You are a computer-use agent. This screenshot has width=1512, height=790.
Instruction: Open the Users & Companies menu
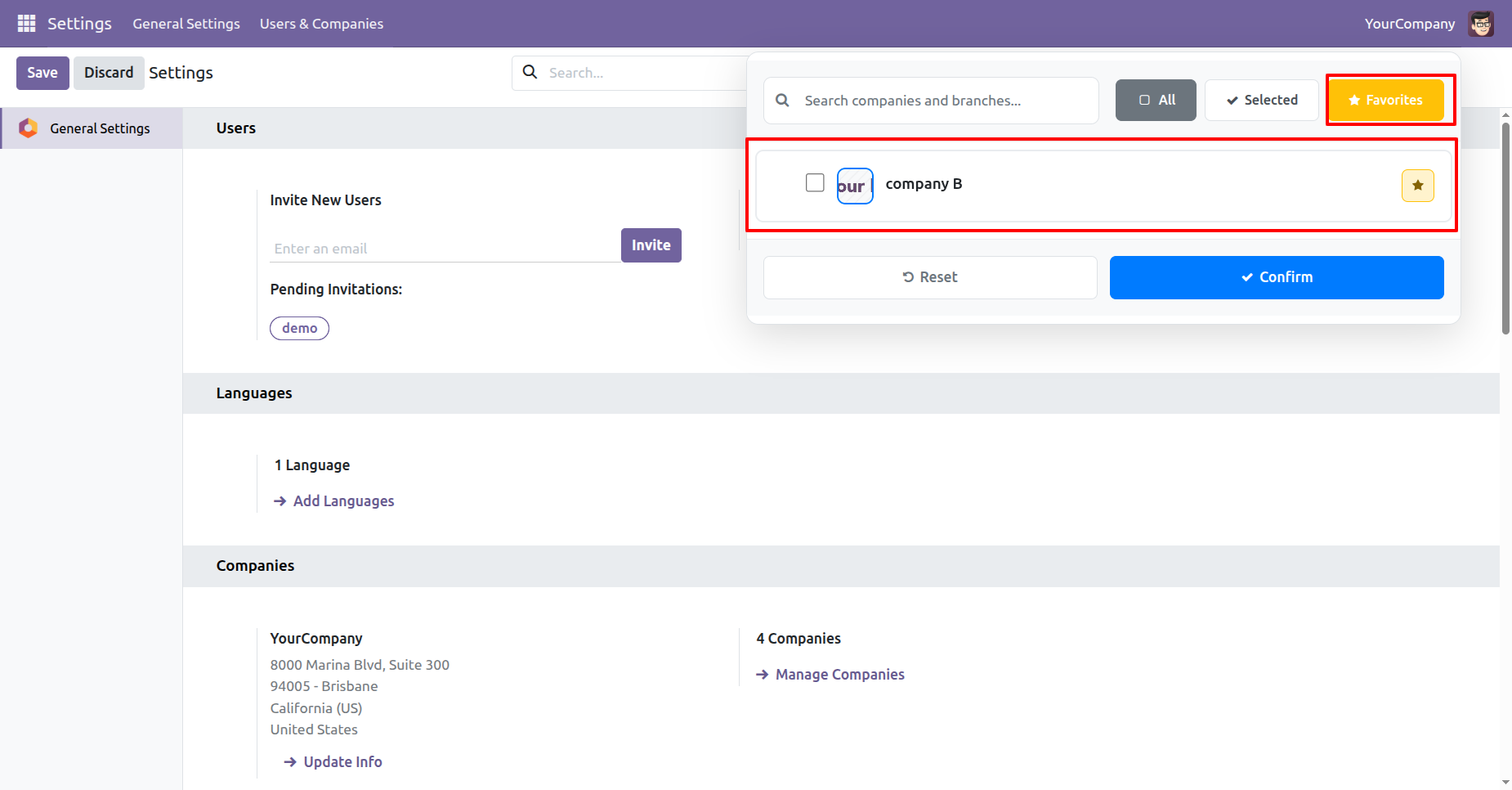(321, 24)
